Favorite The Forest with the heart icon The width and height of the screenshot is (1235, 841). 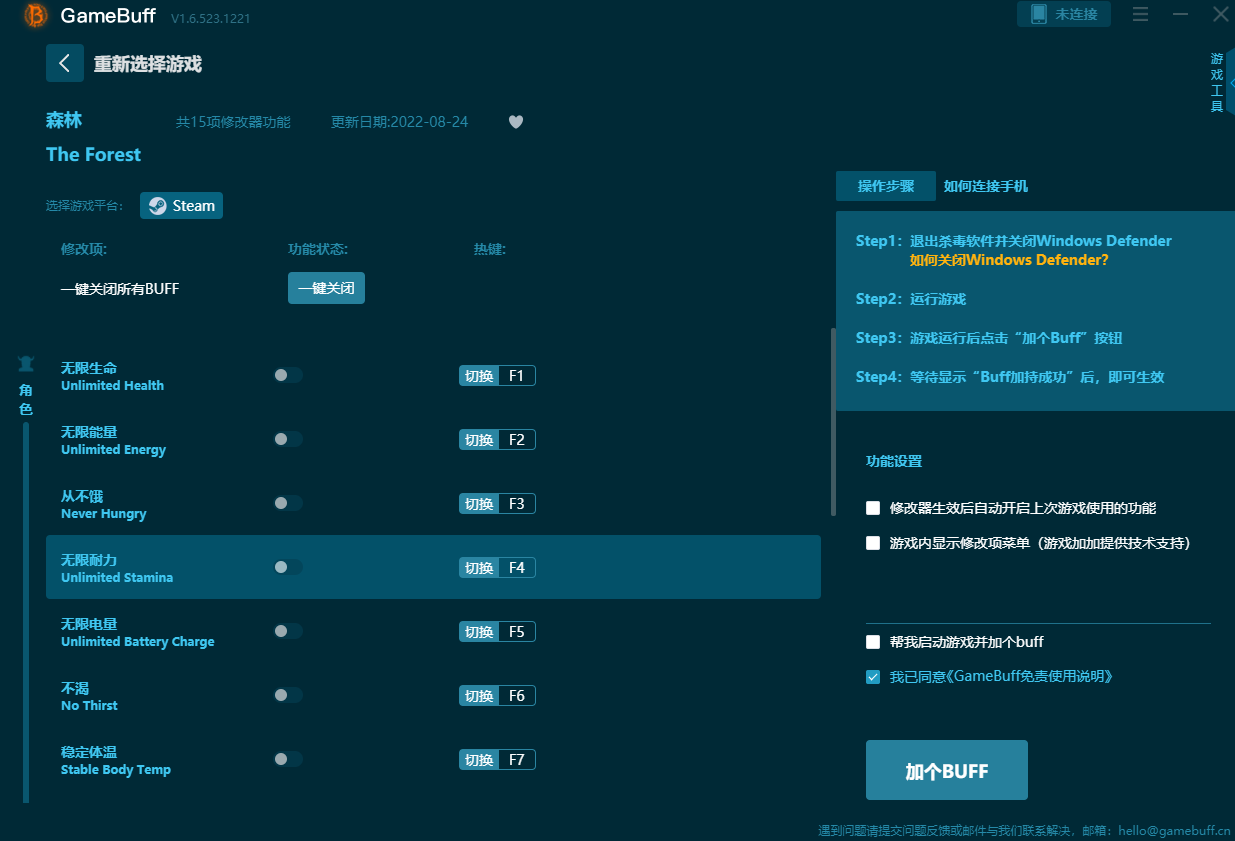(516, 122)
